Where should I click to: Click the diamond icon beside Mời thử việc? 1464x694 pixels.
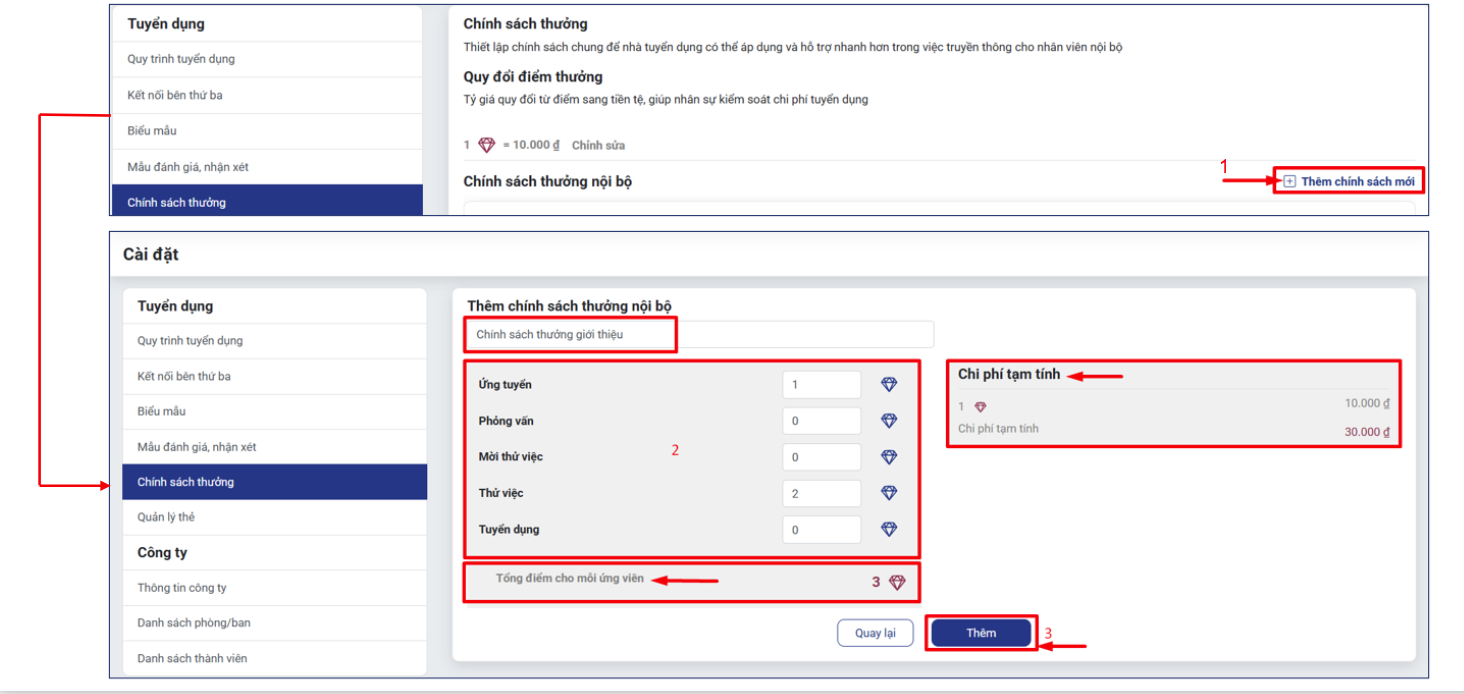[x=889, y=457]
